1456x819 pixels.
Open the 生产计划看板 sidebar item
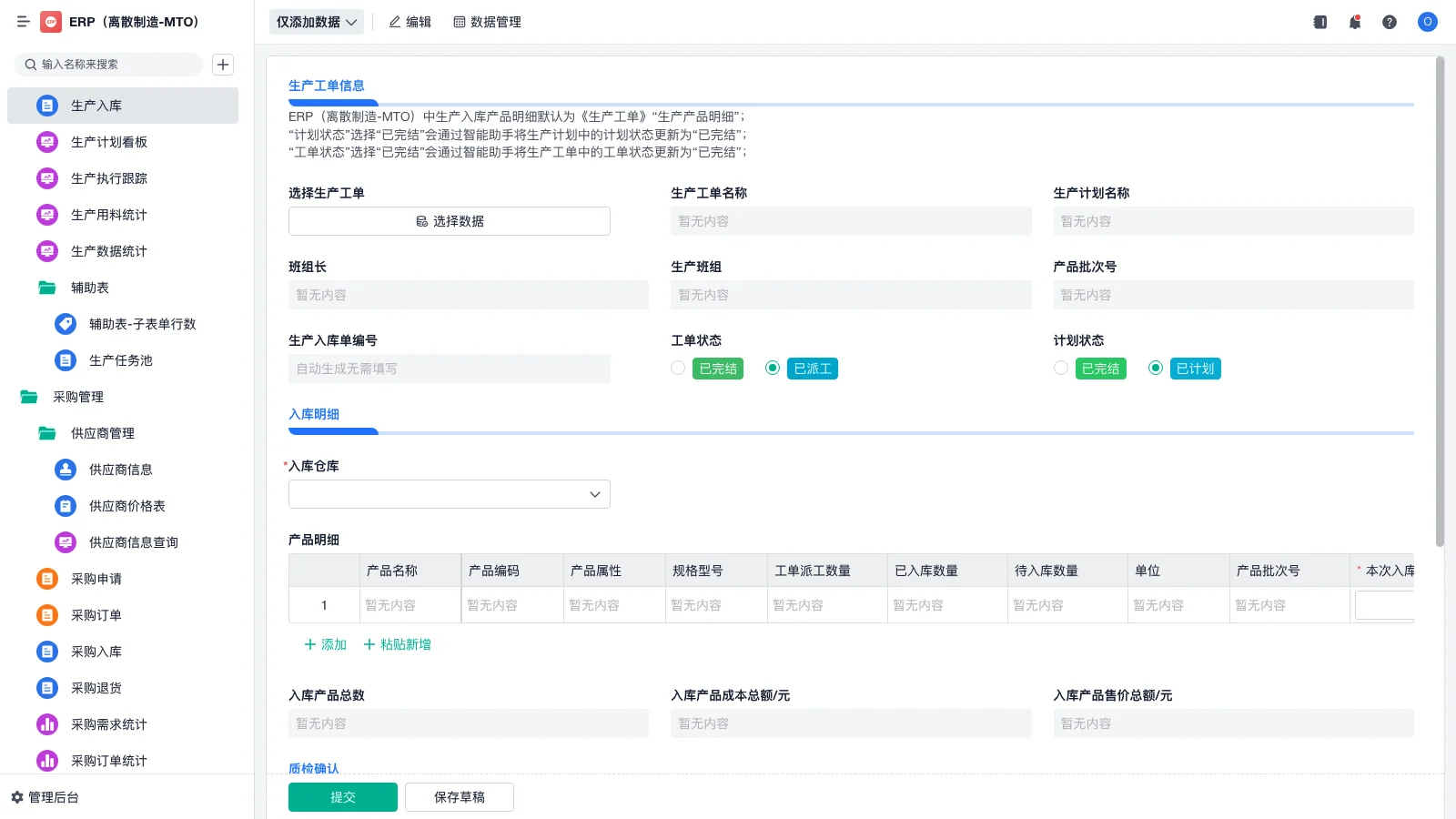(x=110, y=142)
